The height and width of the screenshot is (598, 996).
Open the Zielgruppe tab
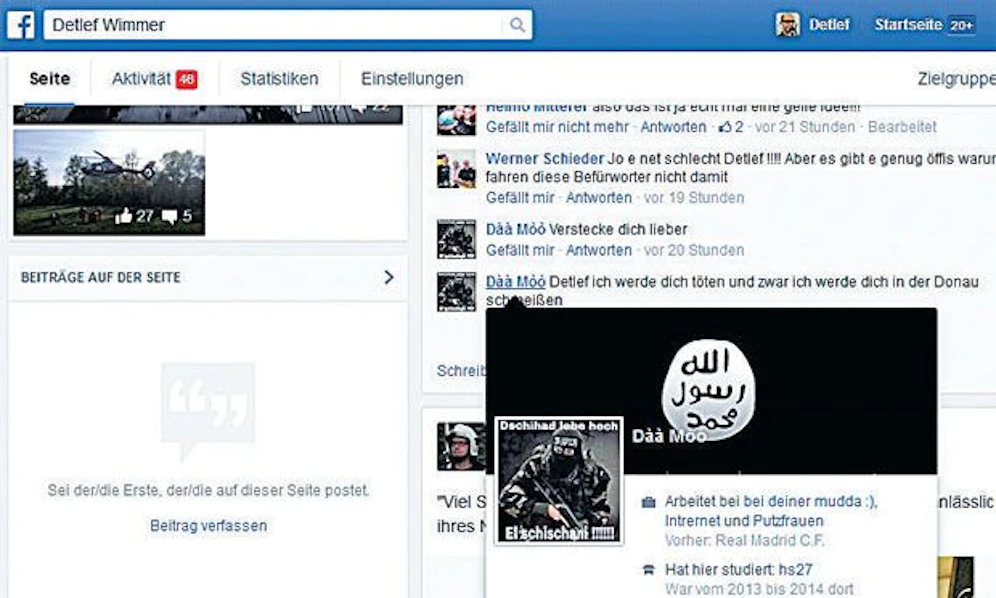pos(956,79)
